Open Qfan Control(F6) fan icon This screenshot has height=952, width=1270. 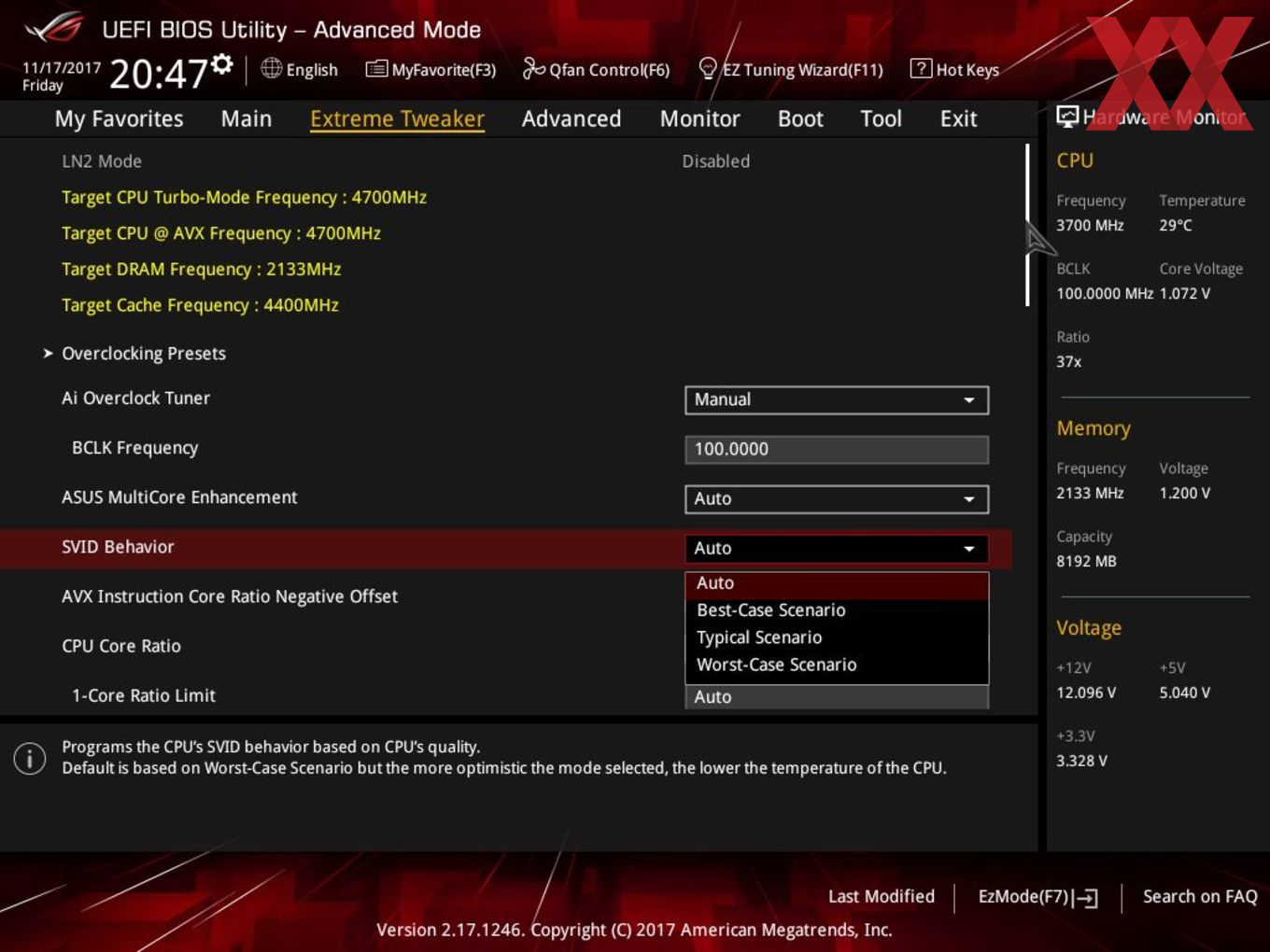click(533, 68)
